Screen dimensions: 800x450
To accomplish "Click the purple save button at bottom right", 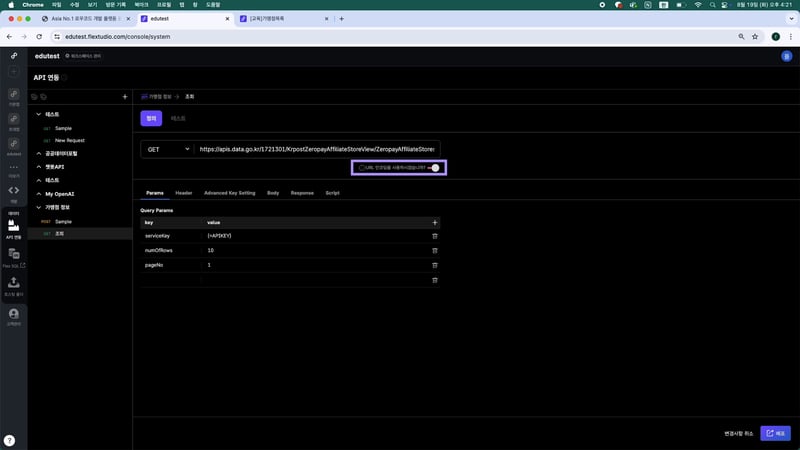I will [775, 433].
